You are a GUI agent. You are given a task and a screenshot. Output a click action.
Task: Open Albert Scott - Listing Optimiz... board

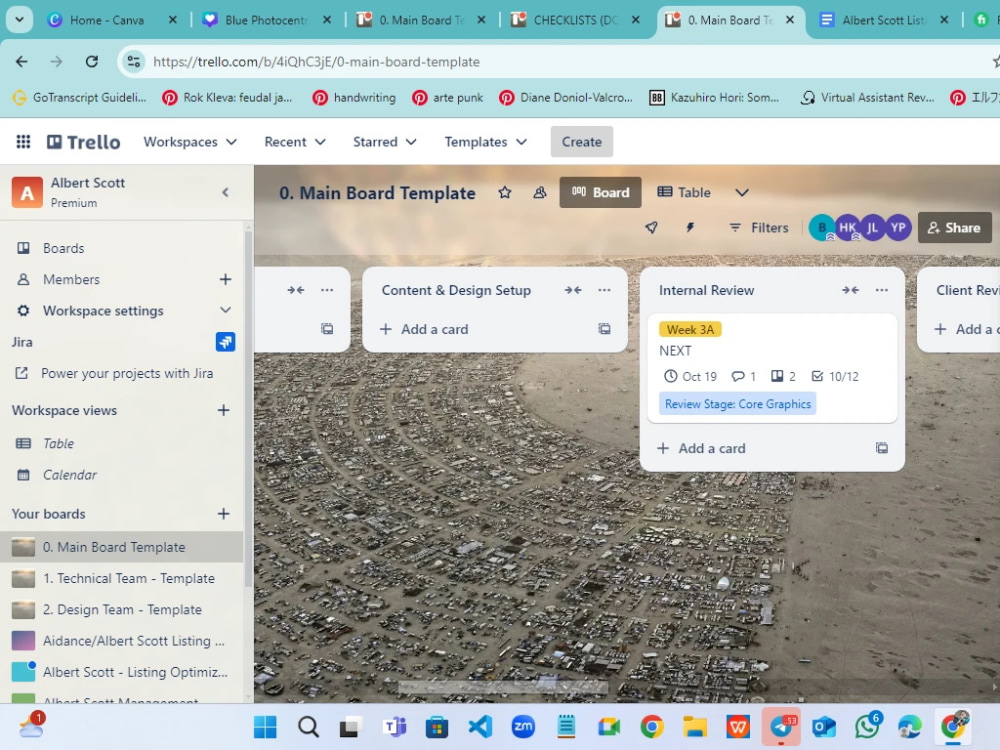point(121,672)
